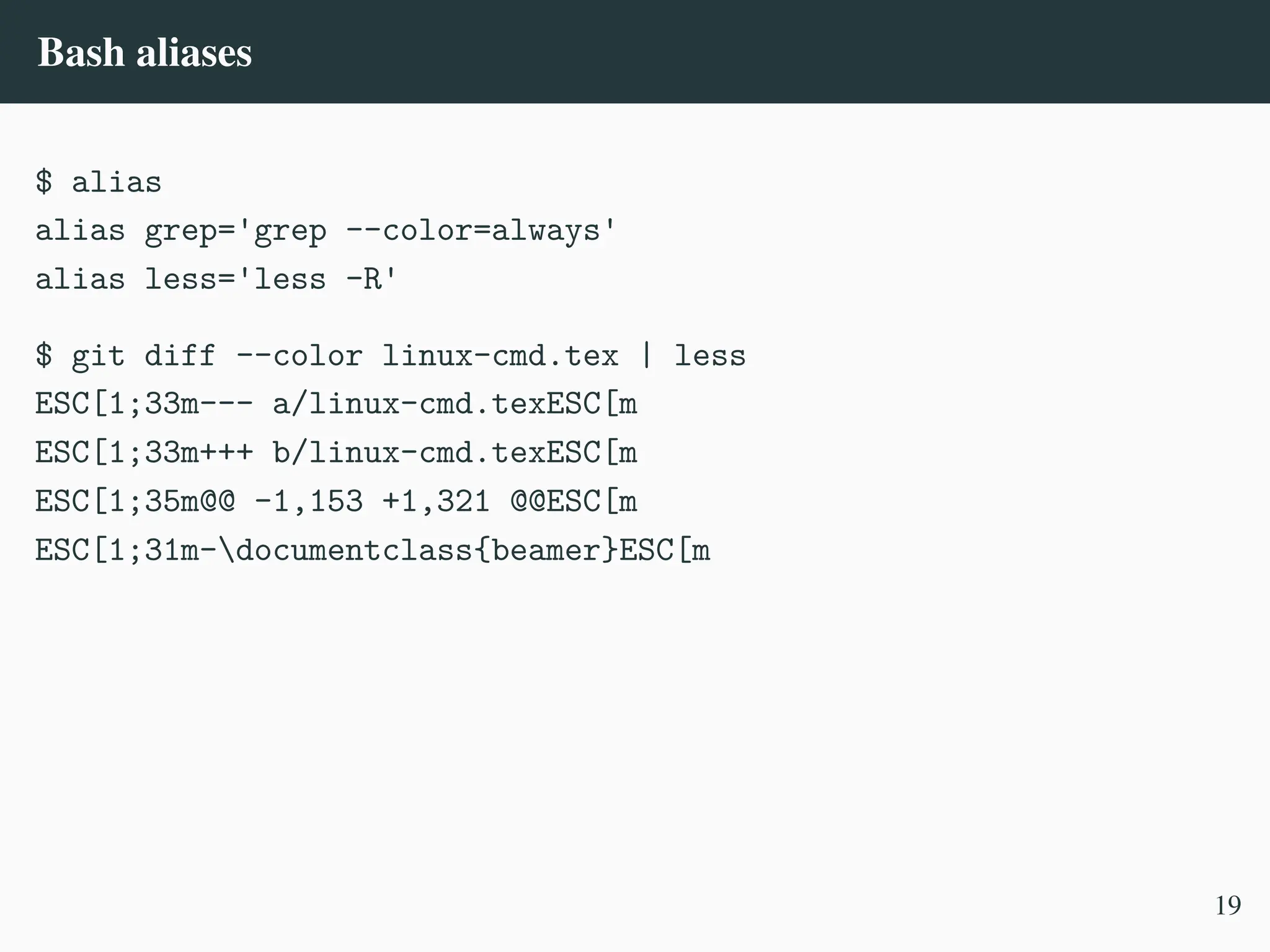Screen dimensions: 1270x952
Task: Click the "b/linux-cmd.tex" file path
Action: (409, 453)
